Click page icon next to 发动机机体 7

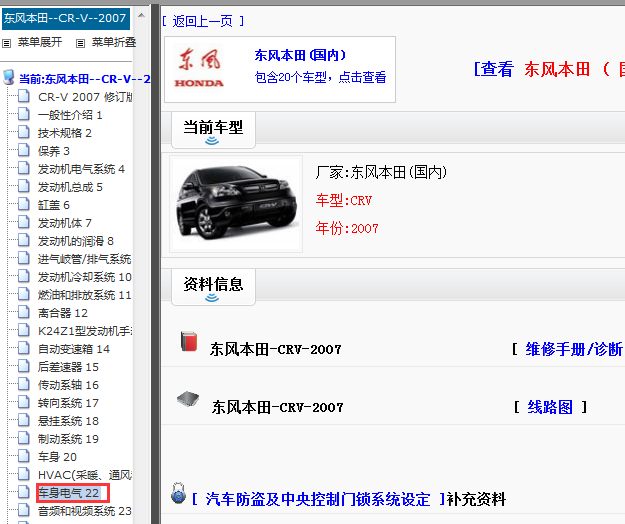coord(24,222)
